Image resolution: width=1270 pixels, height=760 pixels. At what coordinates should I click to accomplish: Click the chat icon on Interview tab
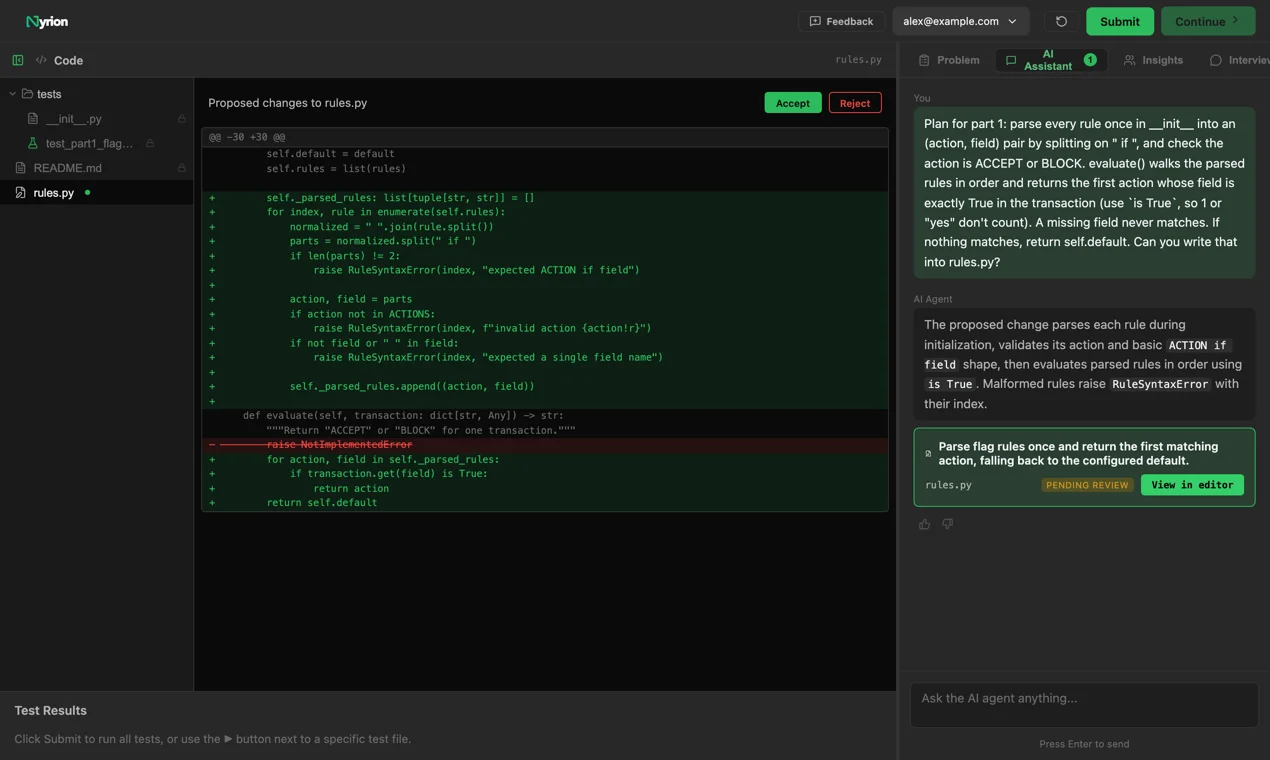click(1215, 60)
